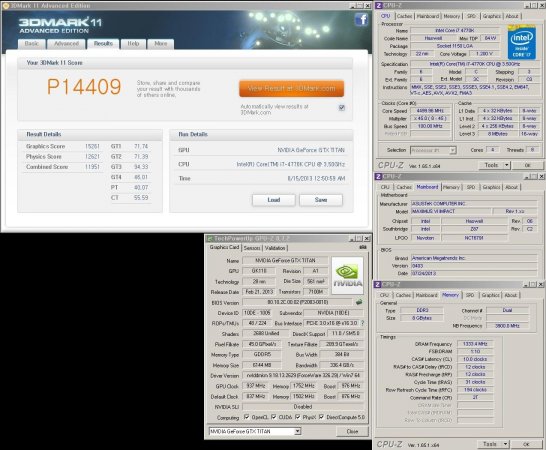Viewport: 546px width, 450px height.
Task: Open the More tab in 3DMark 11
Action: click(x=161, y=44)
